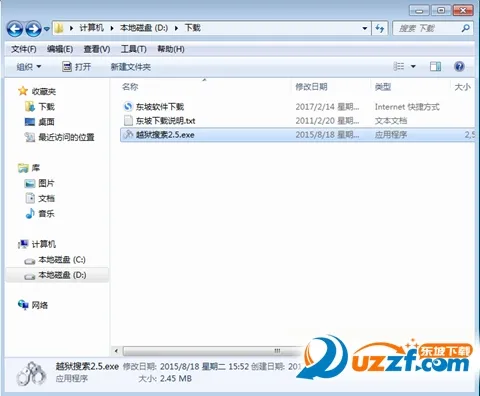480x396 pixels.
Task: Sort by the 类型 column header
Action: coord(383,87)
